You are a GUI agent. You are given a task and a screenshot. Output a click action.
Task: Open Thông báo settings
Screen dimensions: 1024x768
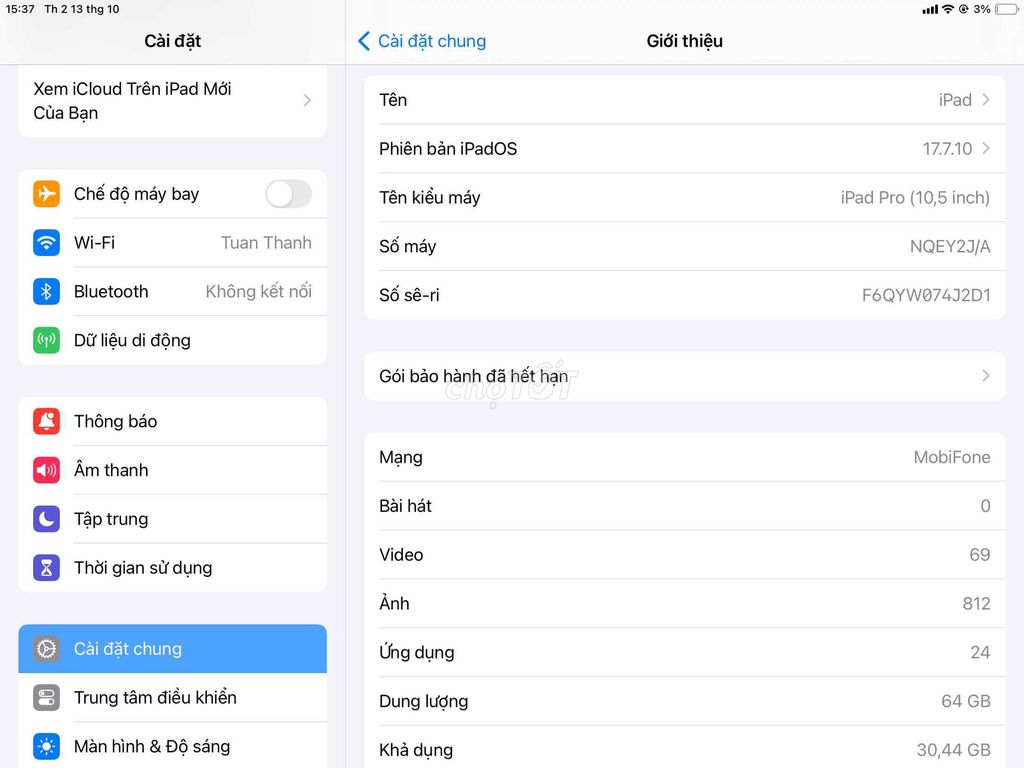pos(173,421)
